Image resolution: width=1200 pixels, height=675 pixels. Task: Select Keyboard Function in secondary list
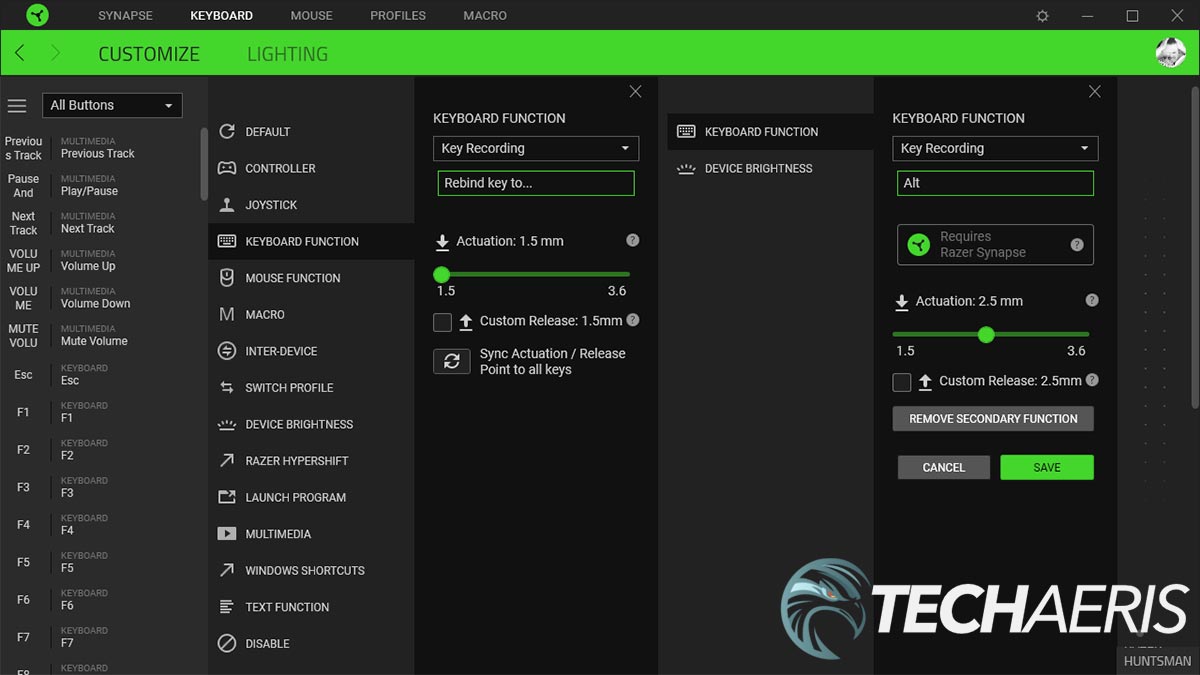(x=770, y=131)
